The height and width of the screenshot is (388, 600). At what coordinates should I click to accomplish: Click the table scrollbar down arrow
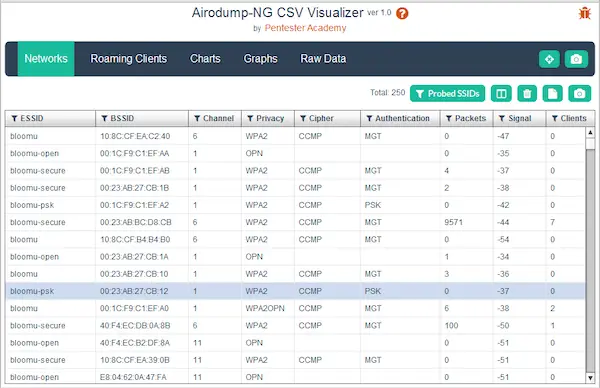[590, 378]
